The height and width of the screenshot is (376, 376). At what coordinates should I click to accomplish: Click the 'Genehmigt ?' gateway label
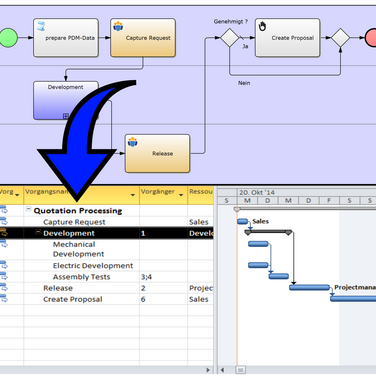click(x=231, y=21)
